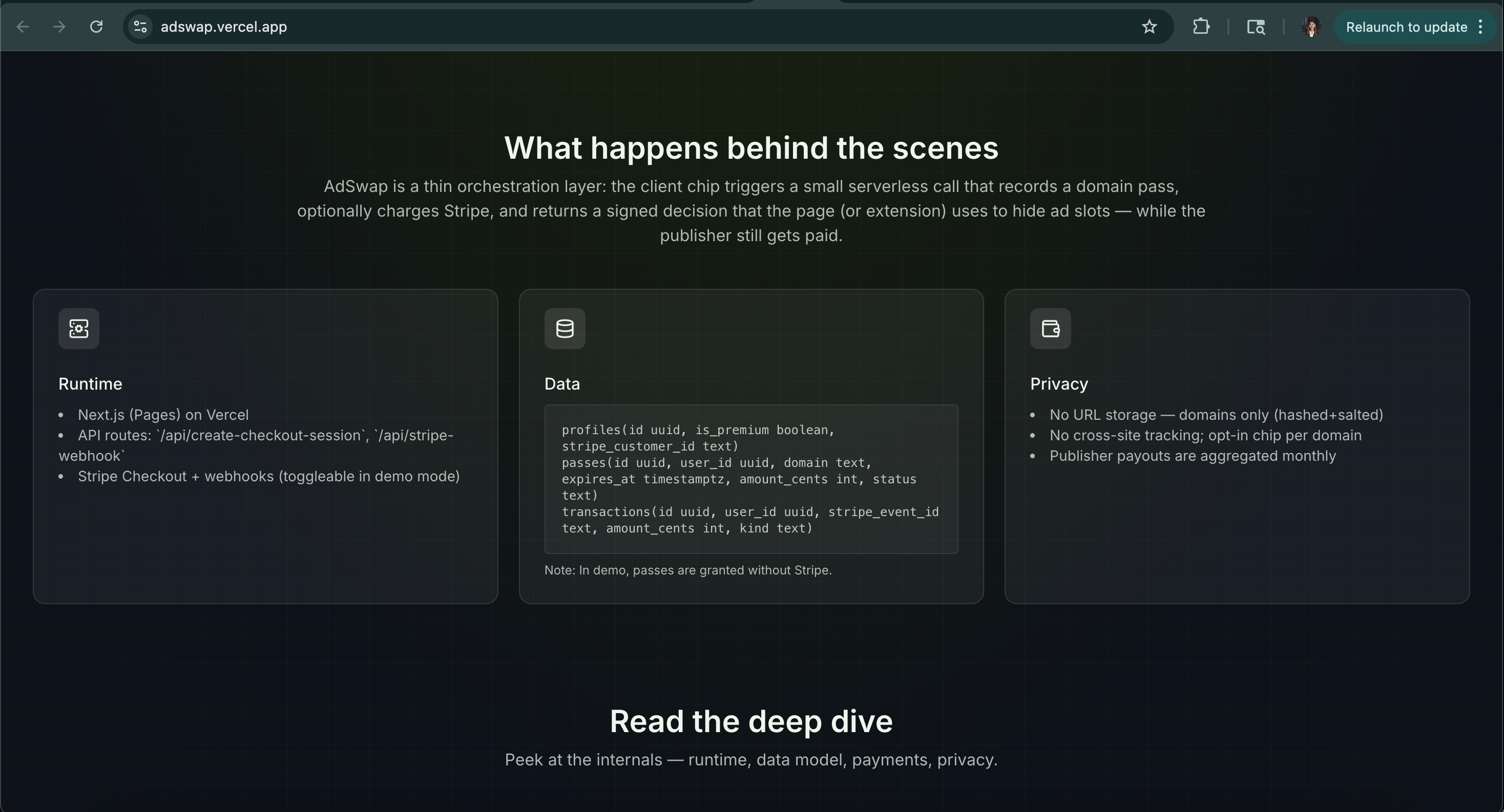The width and height of the screenshot is (1504, 812).
Task: Open the Extensions puzzle icon
Action: coord(1201,27)
